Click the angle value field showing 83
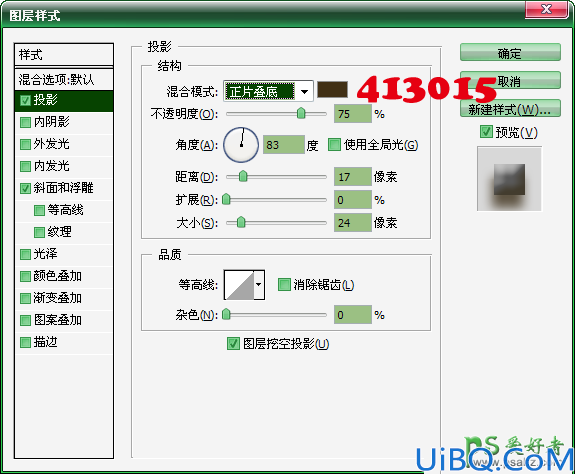The image size is (575, 474). coord(284,145)
